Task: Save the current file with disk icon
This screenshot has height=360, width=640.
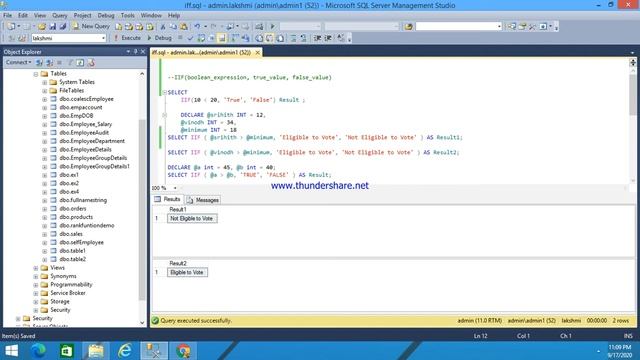Action: (53, 27)
